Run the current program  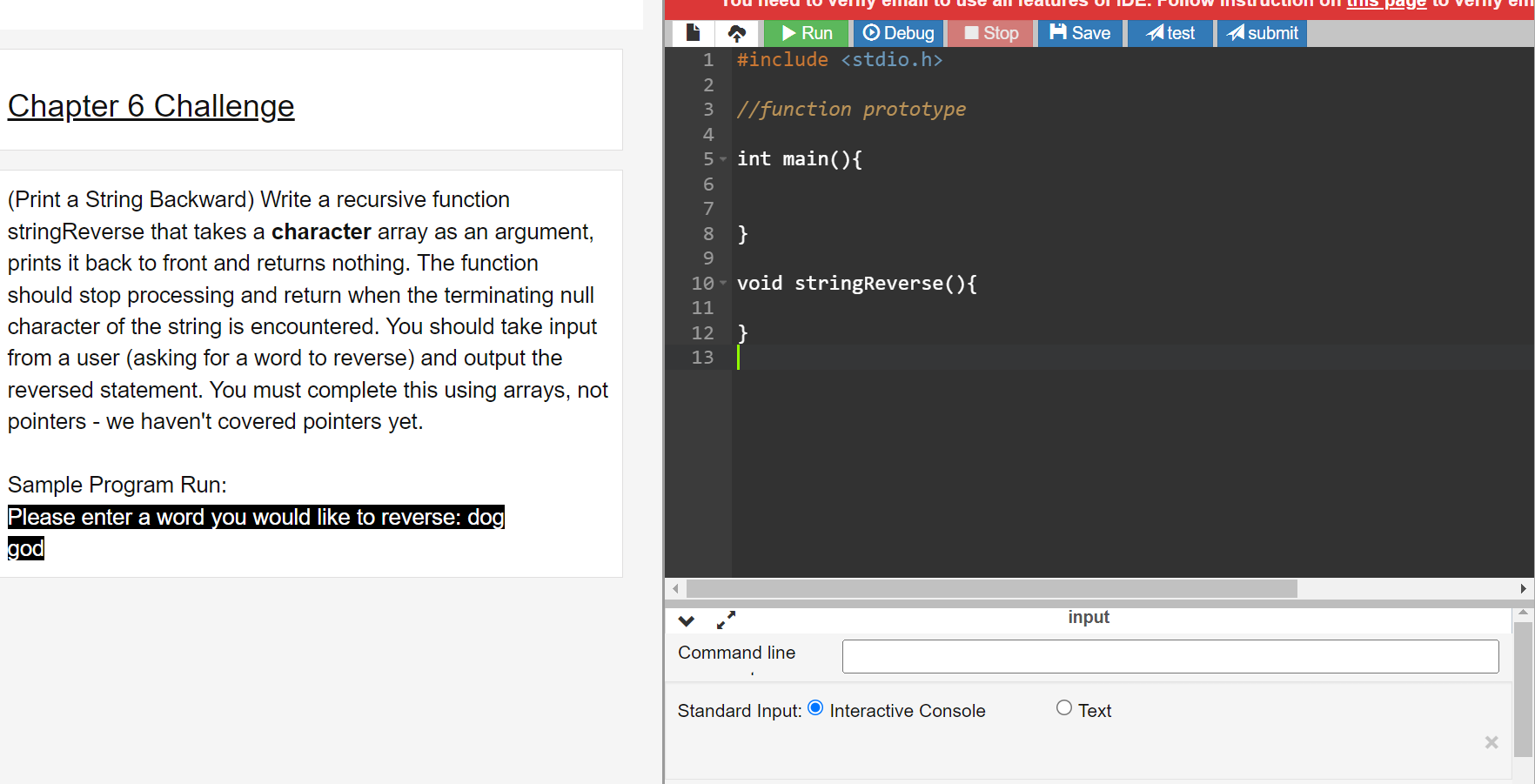(805, 32)
